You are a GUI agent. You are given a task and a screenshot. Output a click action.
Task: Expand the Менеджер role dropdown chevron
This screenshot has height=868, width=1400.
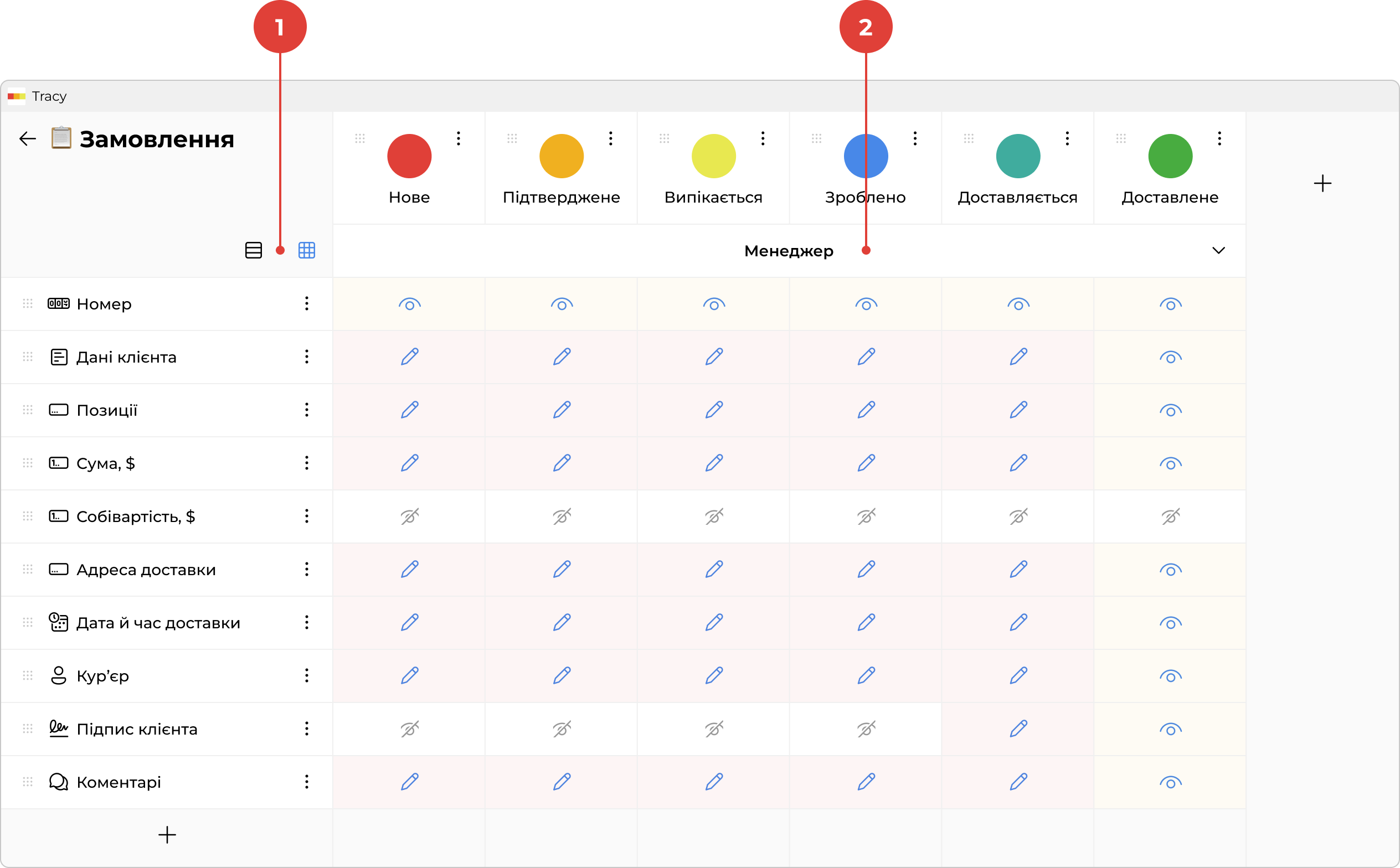(x=1218, y=250)
